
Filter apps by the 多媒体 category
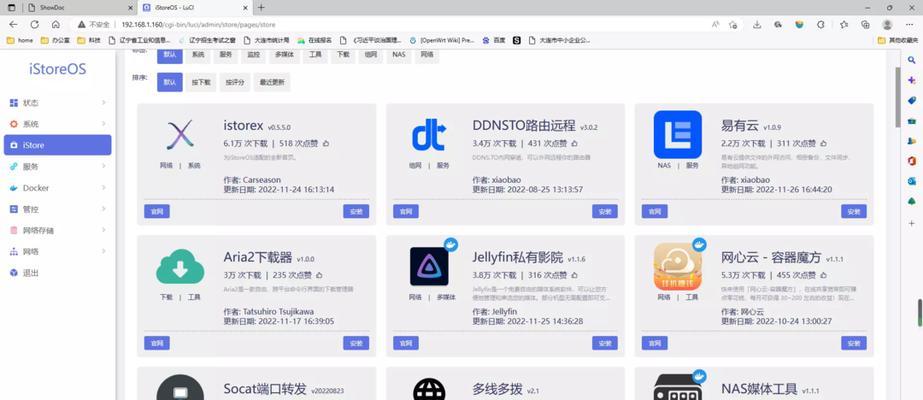285,55
